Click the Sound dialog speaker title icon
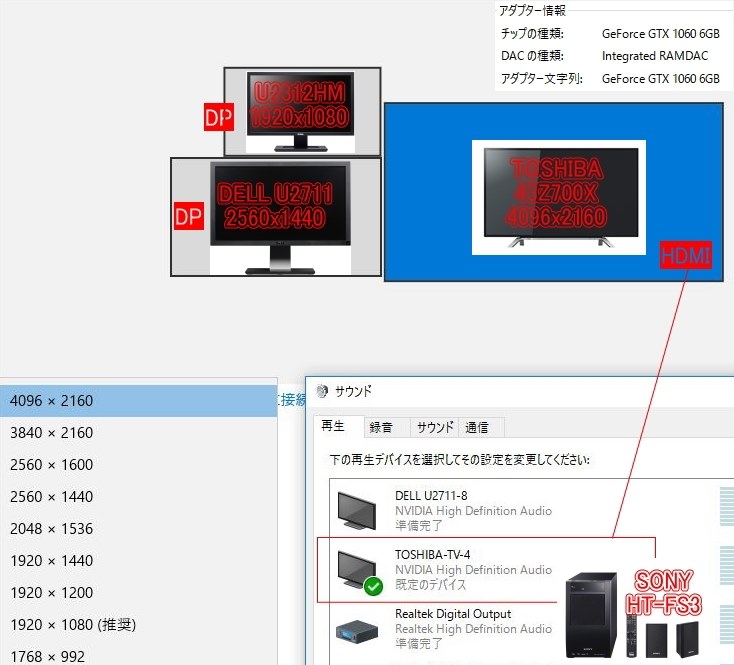 [322, 391]
